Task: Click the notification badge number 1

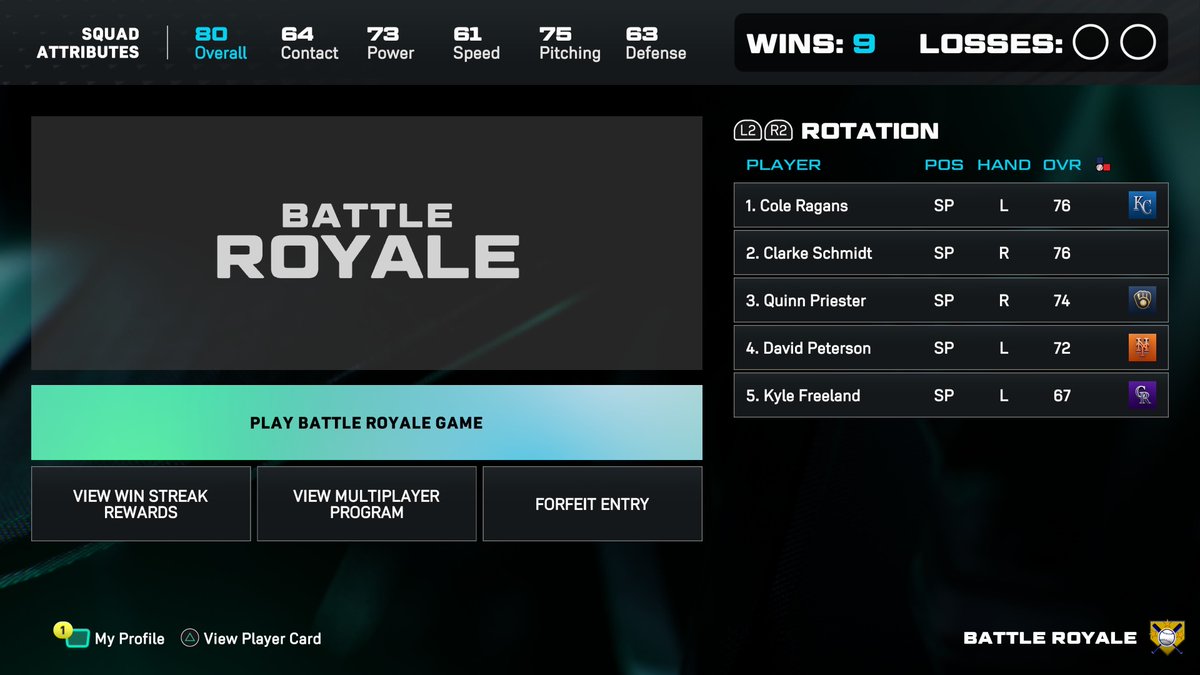Action: (x=62, y=630)
